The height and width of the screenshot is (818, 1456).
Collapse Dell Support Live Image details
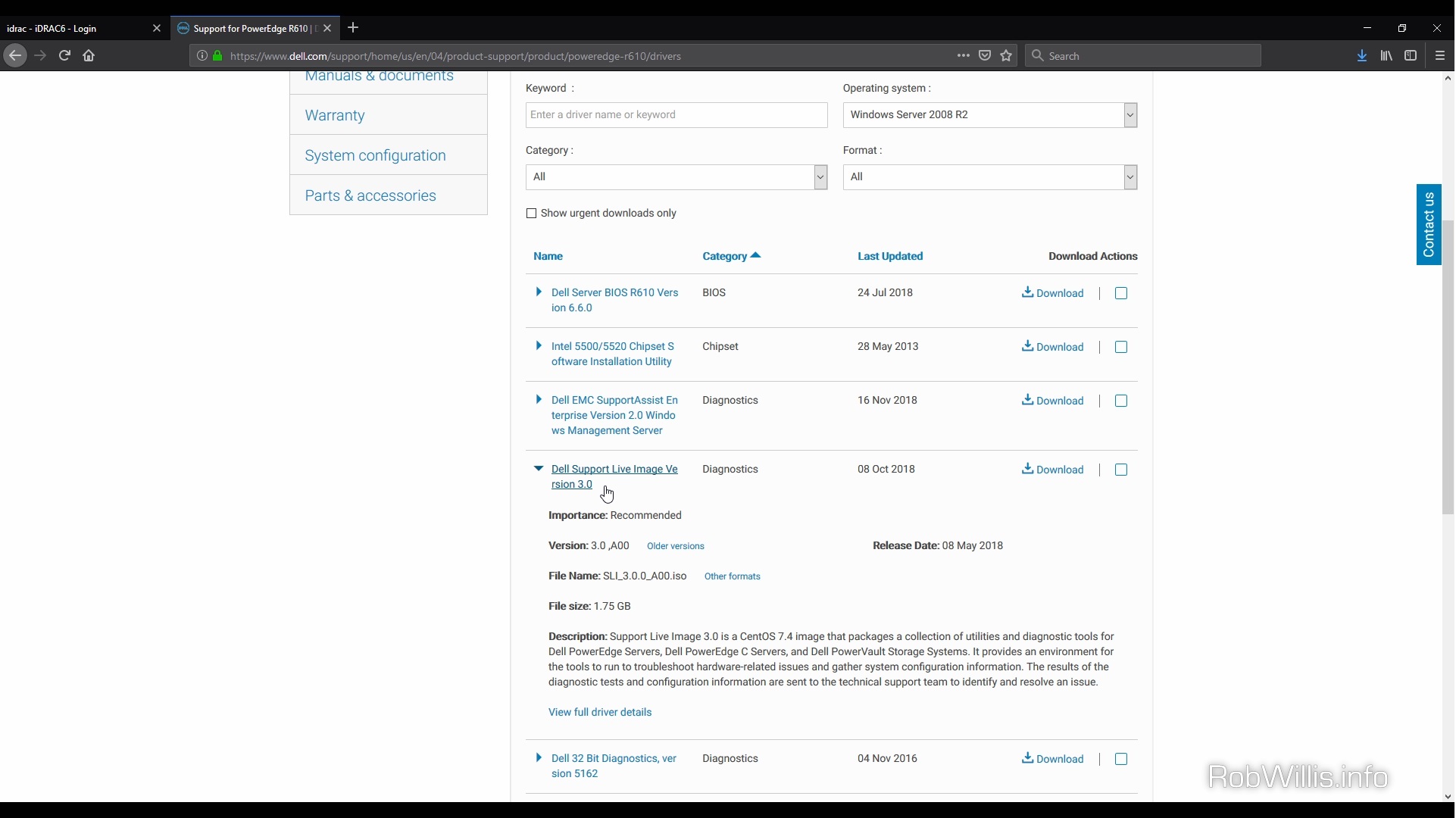[539, 469]
